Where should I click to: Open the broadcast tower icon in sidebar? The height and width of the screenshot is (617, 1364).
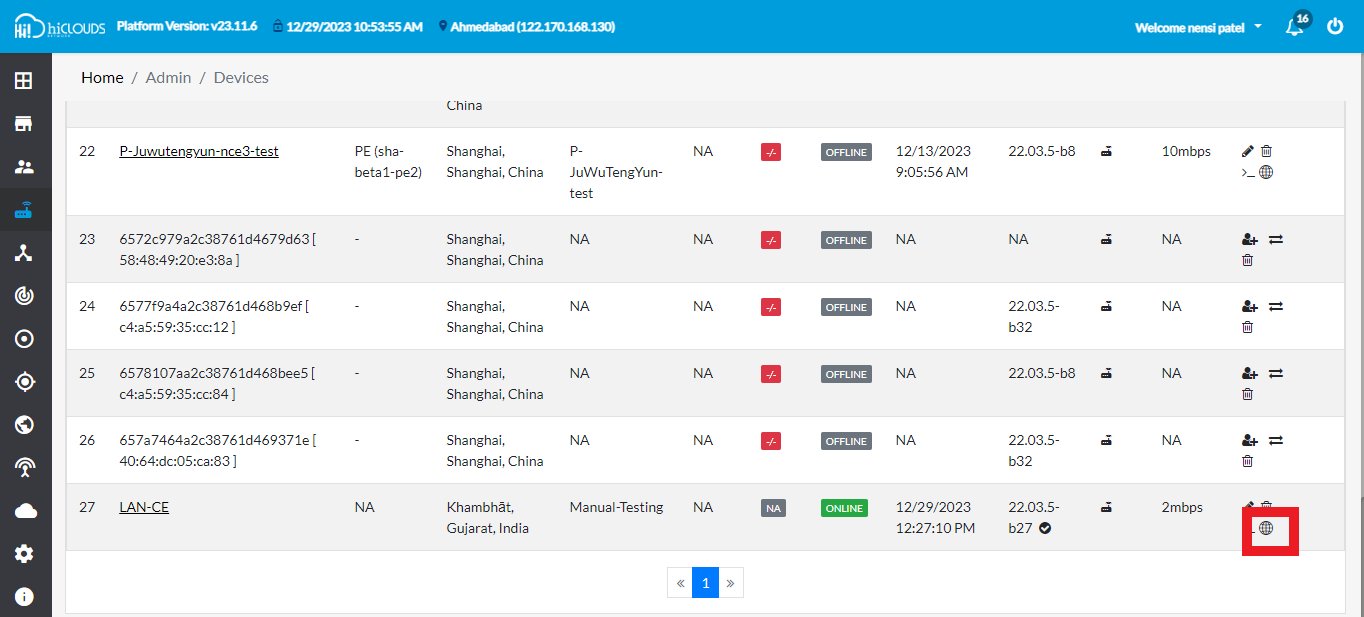click(x=24, y=467)
